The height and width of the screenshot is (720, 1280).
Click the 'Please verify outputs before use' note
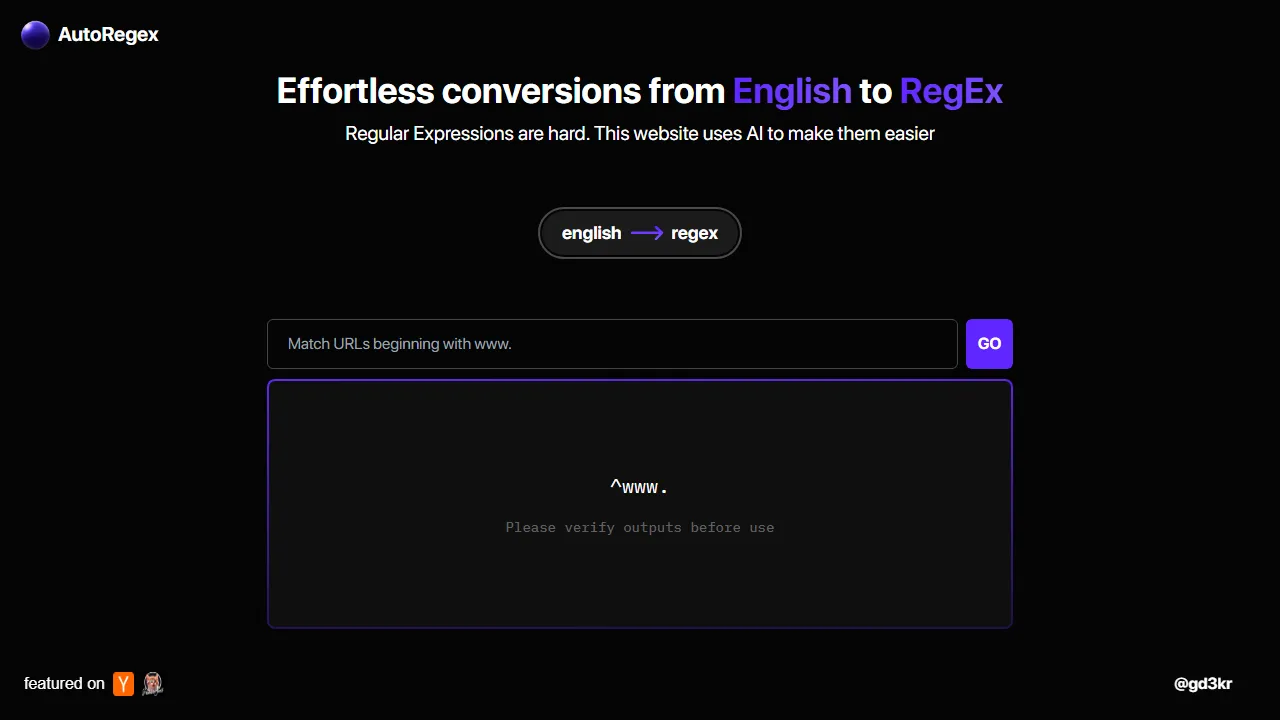(640, 527)
